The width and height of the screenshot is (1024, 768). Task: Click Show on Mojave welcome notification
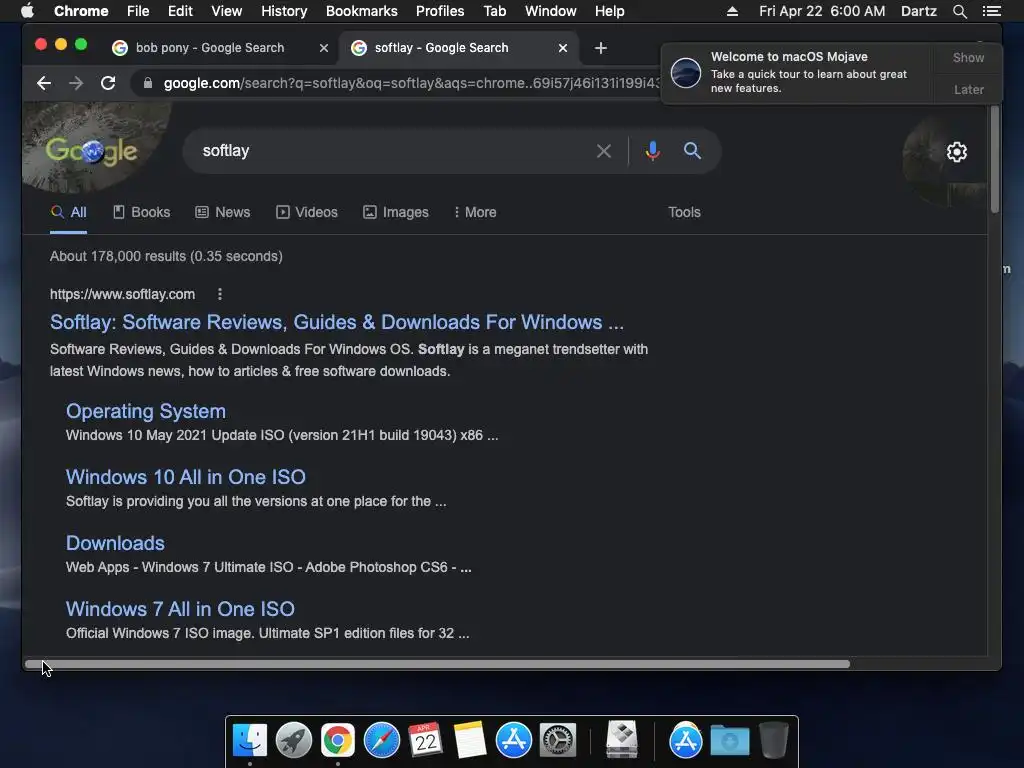point(968,57)
